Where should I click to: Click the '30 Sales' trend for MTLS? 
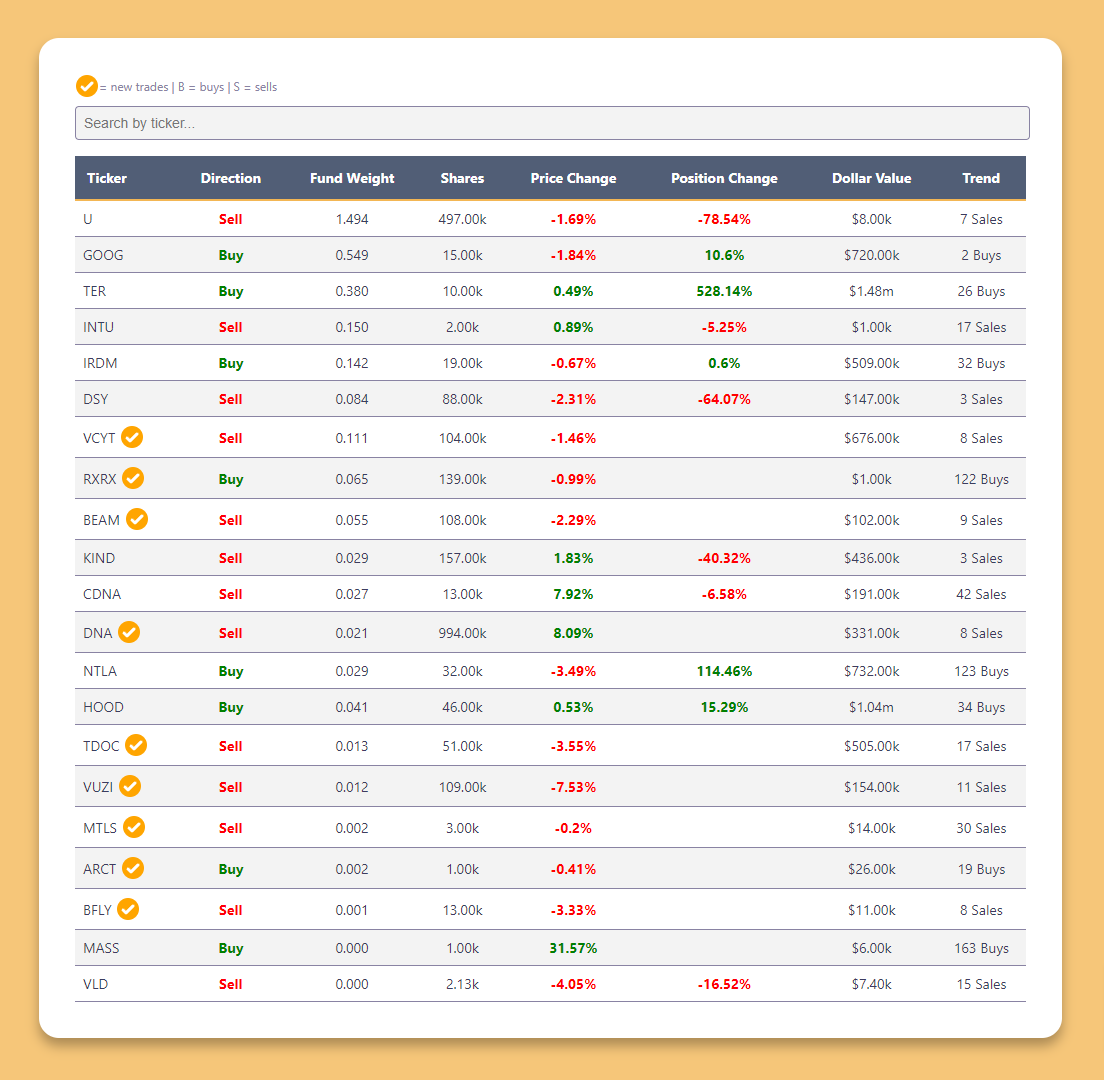tap(981, 827)
